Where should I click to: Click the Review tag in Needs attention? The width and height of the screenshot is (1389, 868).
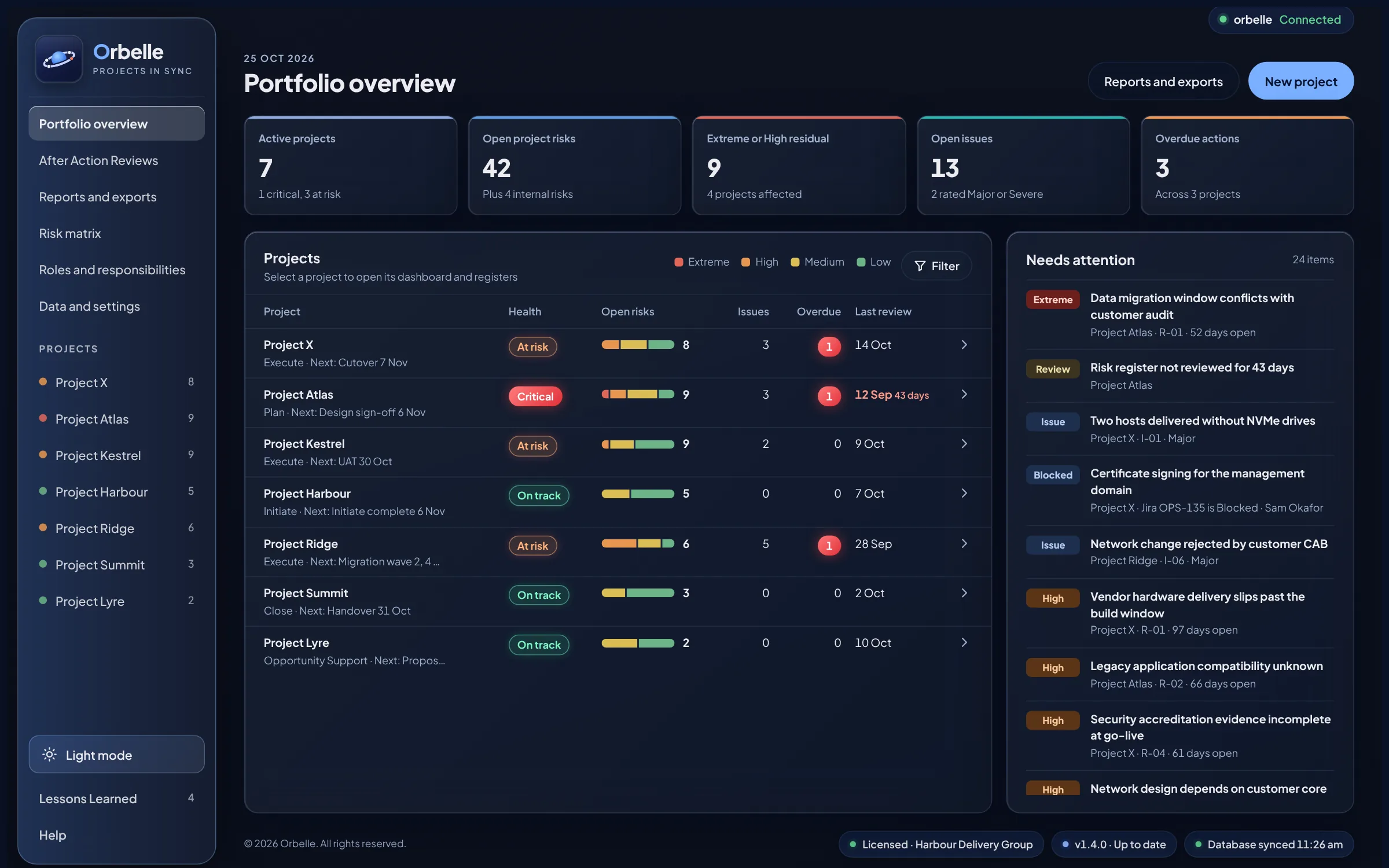point(1053,369)
